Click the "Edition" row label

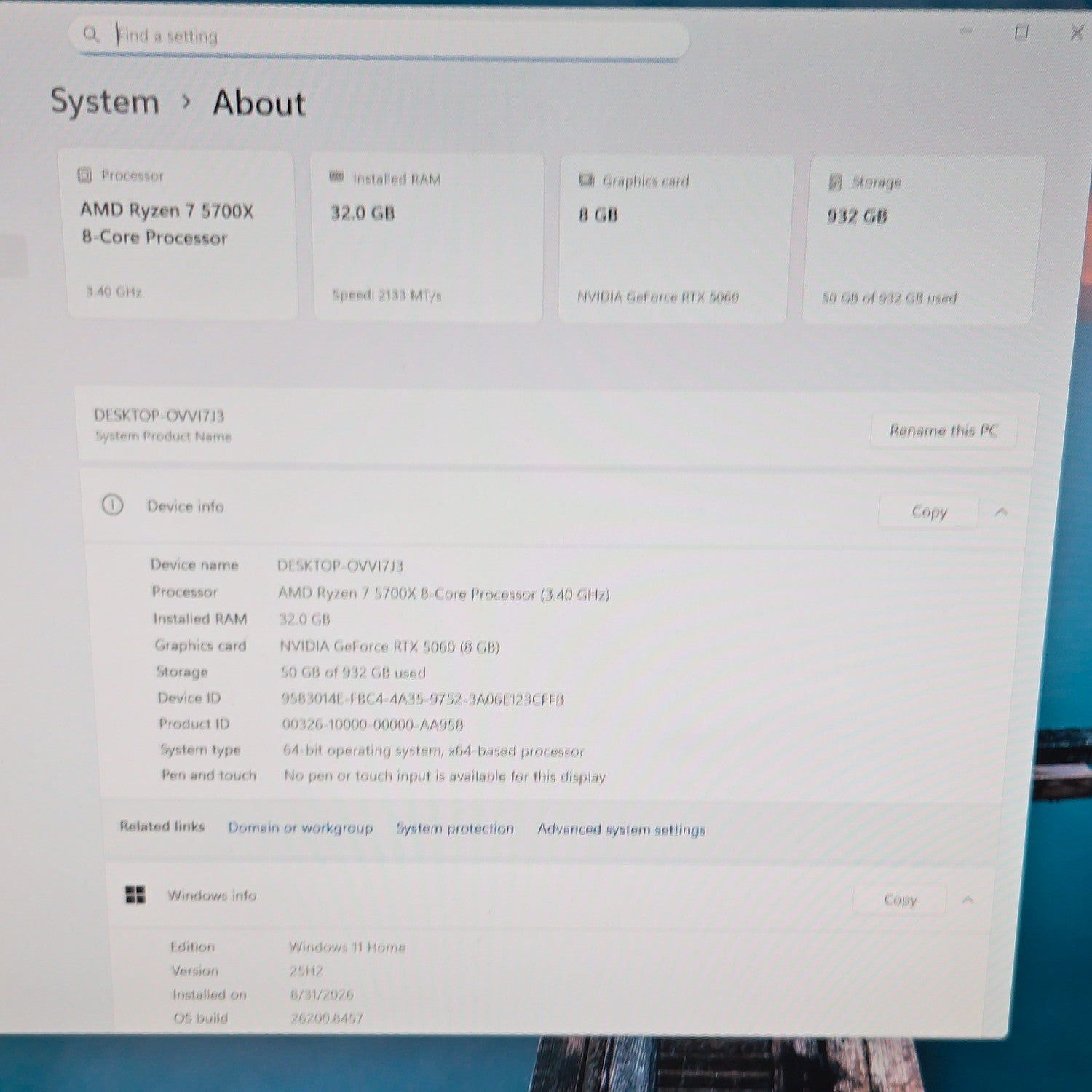click(x=192, y=946)
